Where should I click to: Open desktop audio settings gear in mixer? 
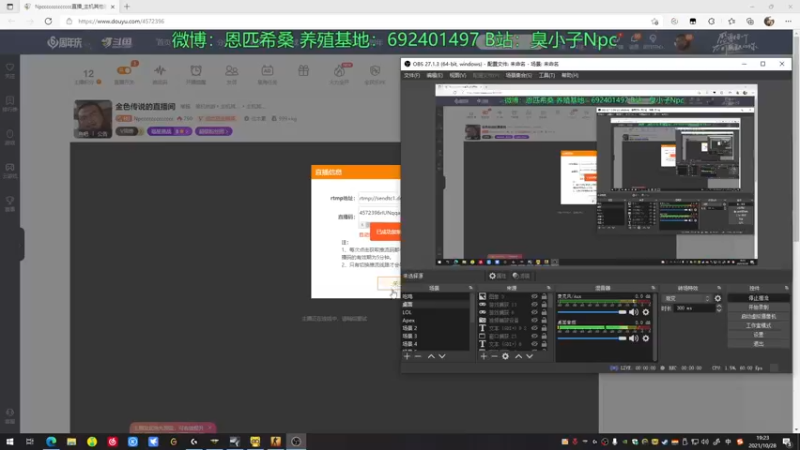pos(645,338)
